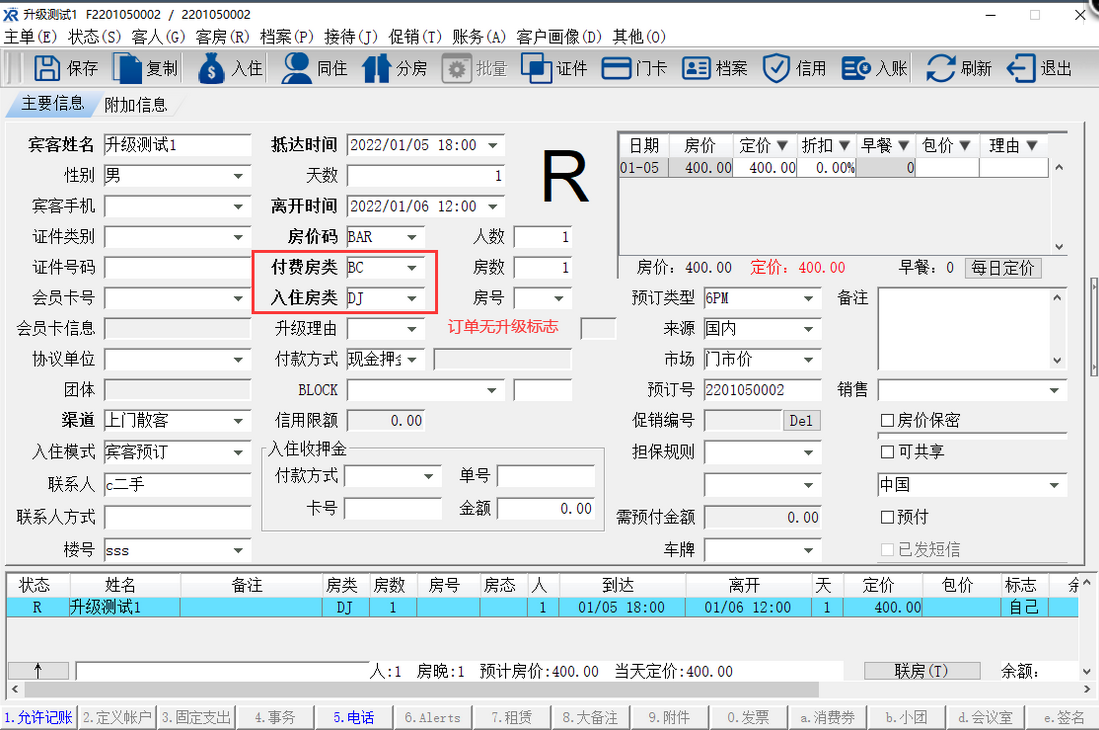This screenshot has width=1099, height=730.
Task: Click the 分房 assign room icon
Action: coord(376,68)
